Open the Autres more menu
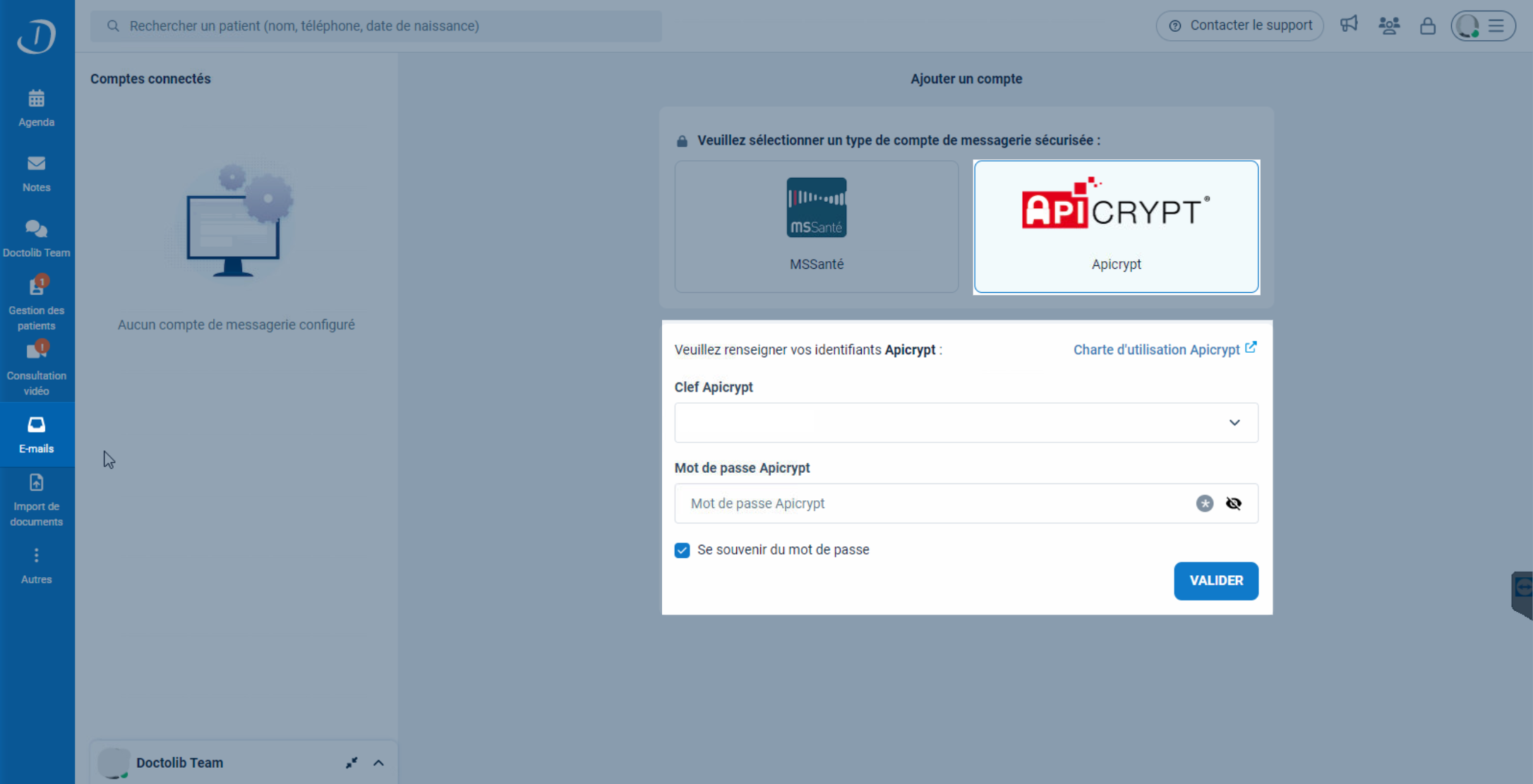The height and width of the screenshot is (784, 1533). coord(37,565)
